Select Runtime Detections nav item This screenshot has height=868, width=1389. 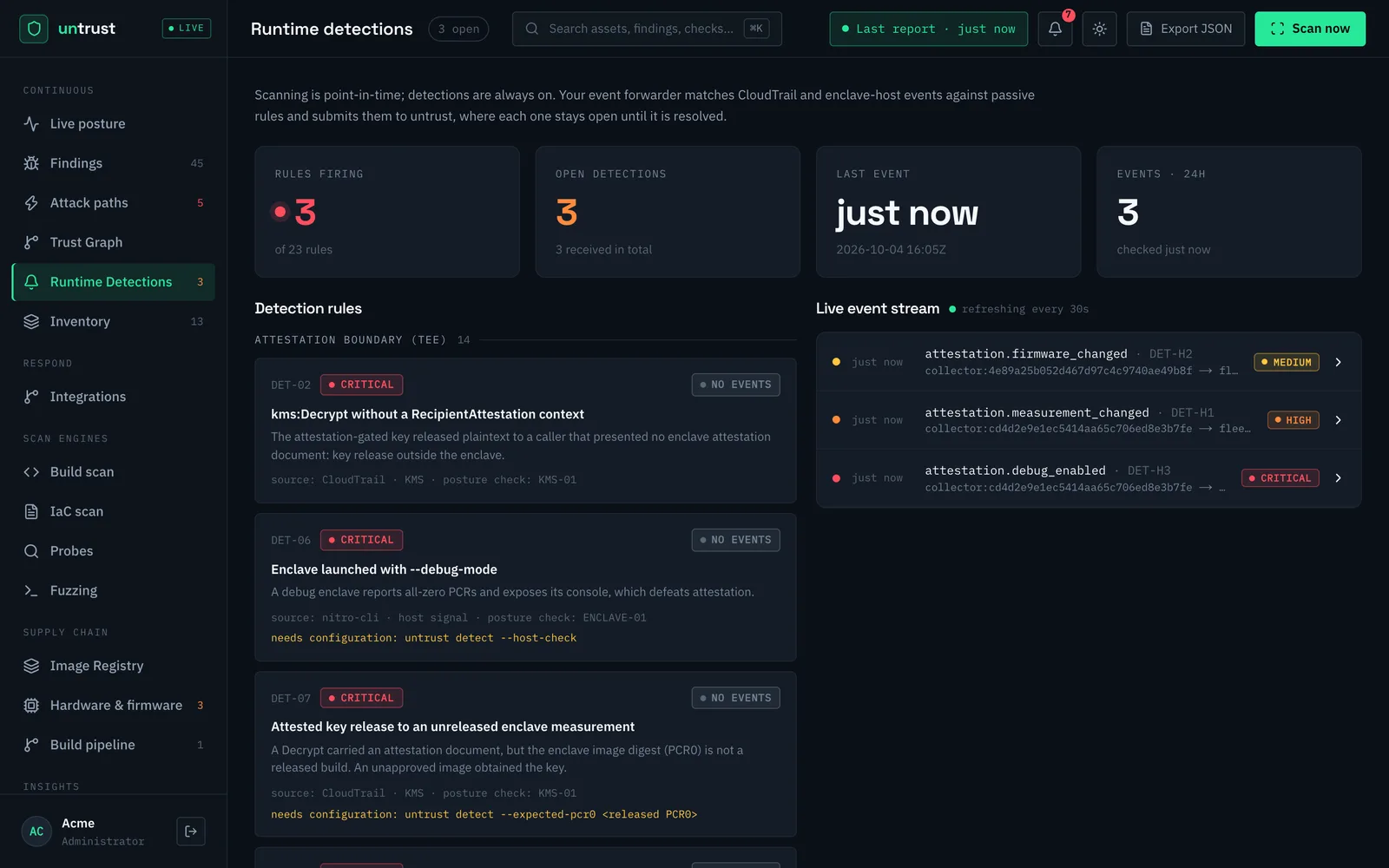pos(114,282)
